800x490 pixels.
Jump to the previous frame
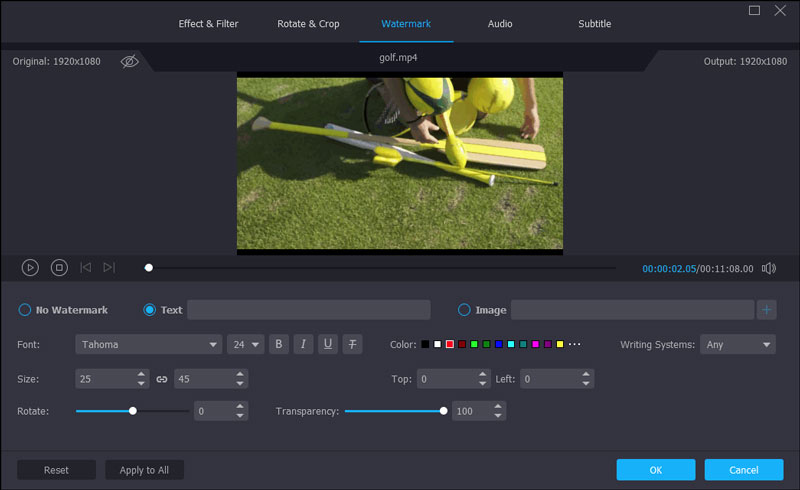click(x=86, y=267)
